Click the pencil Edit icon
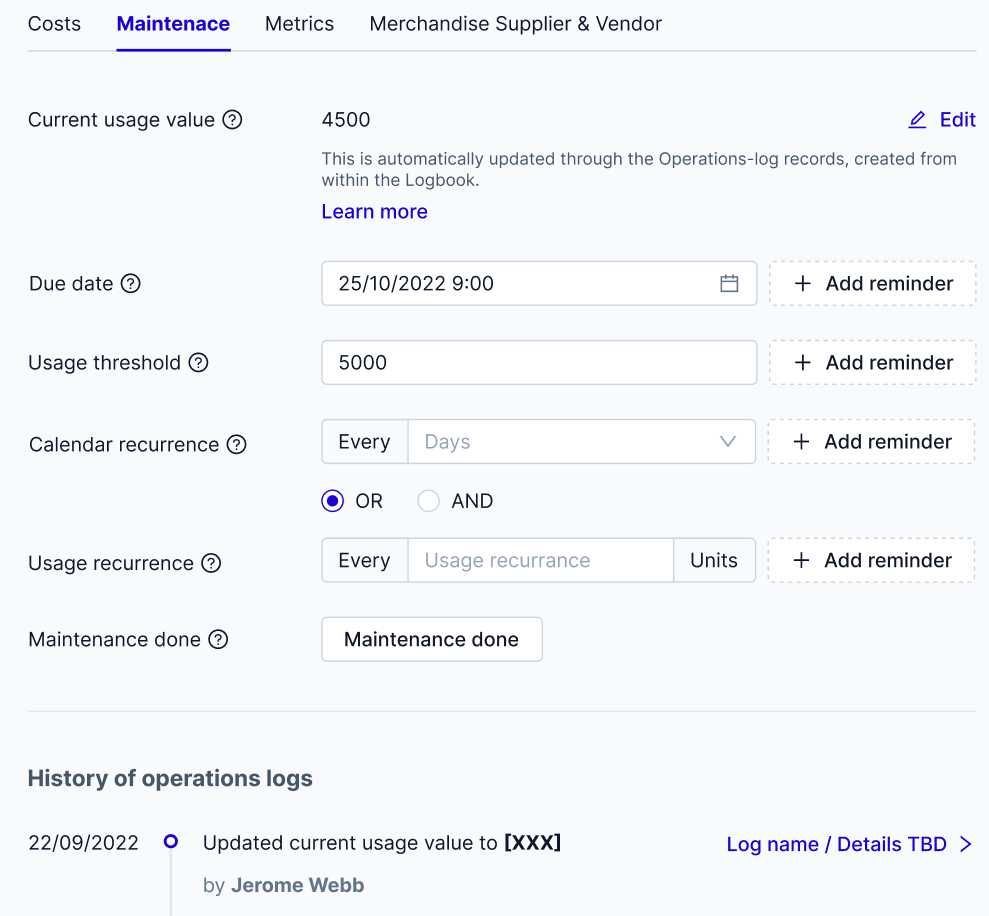Screen dimensions: 989x916 click(x=917, y=120)
